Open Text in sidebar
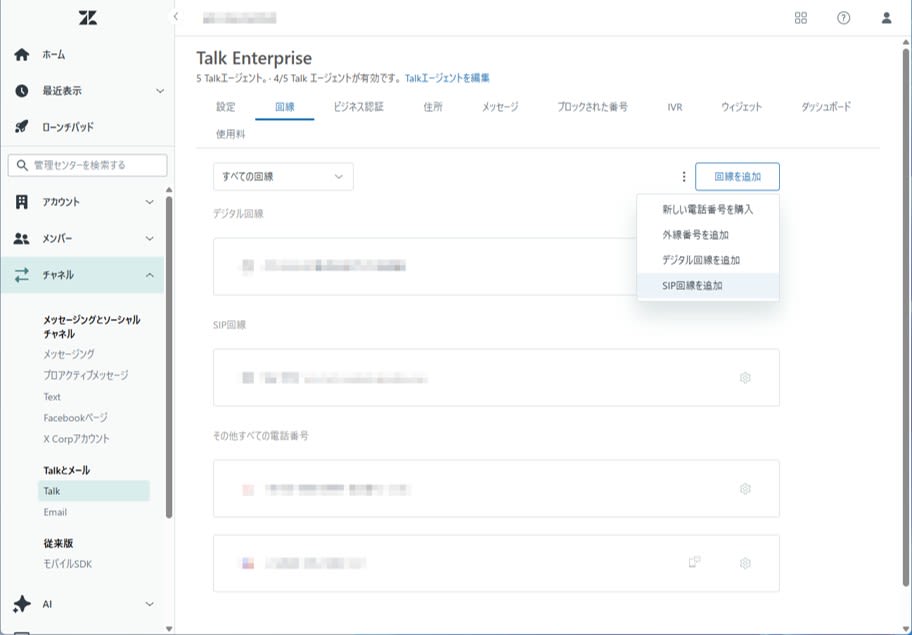Image resolution: width=912 pixels, height=635 pixels. (52, 397)
